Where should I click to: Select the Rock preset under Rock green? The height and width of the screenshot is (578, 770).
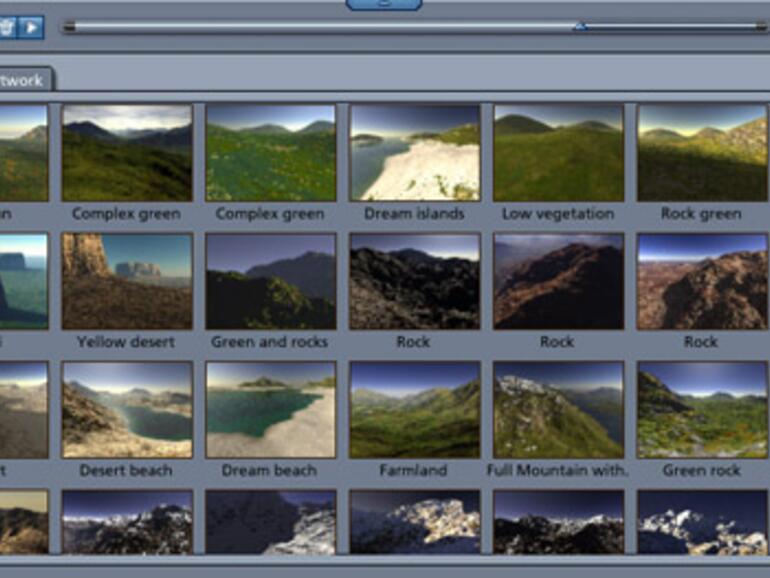(701, 281)
